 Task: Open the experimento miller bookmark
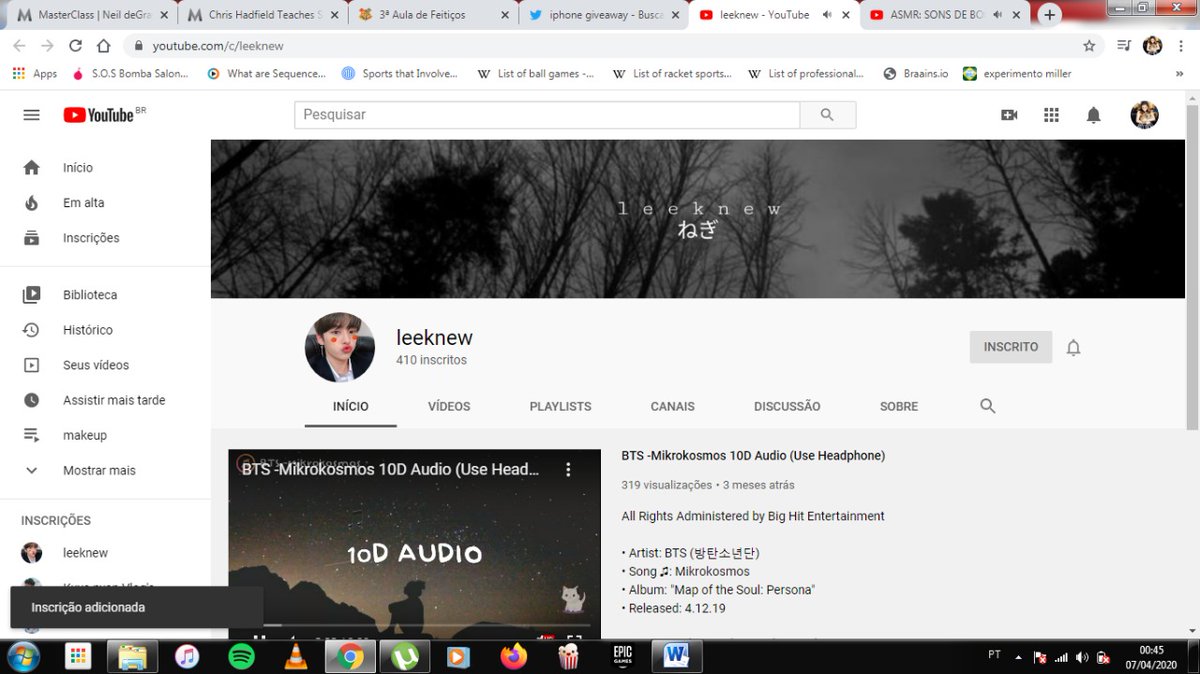point(1016,74)
